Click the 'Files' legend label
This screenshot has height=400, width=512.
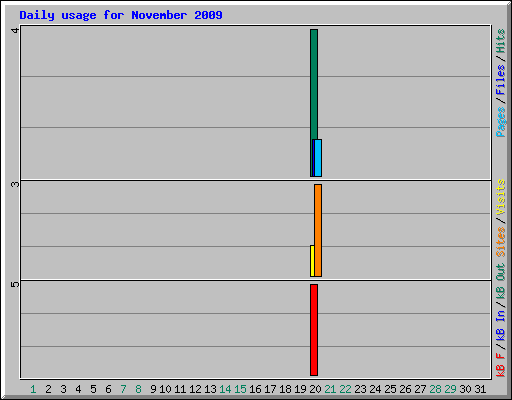[x=500, y=79]
